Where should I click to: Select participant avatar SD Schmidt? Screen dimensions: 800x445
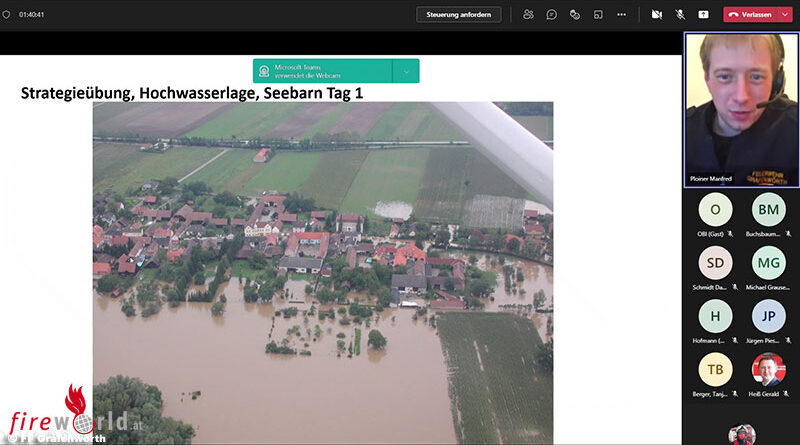pos(715,263)
